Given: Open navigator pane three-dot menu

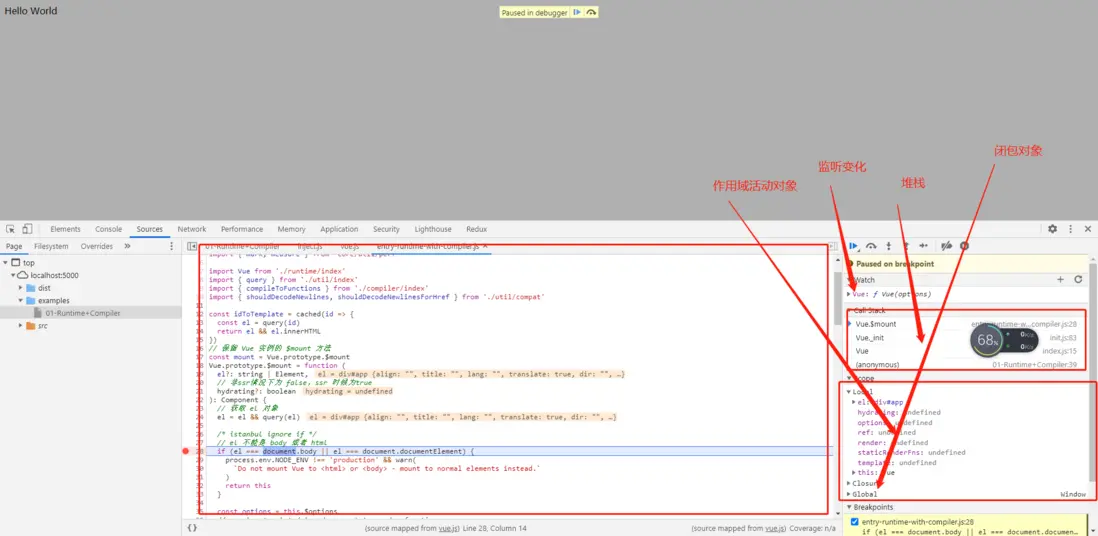Looking at the screenshot, I should click(172, 247).
